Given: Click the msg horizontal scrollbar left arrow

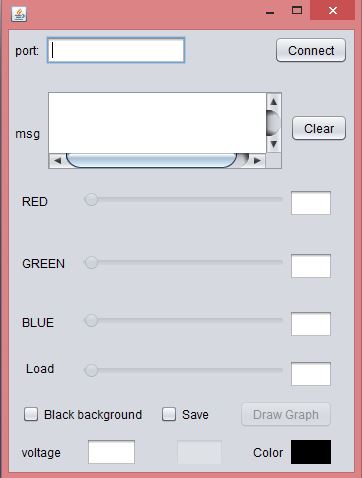Looking at the screenshot, I should tap(57, 161).
